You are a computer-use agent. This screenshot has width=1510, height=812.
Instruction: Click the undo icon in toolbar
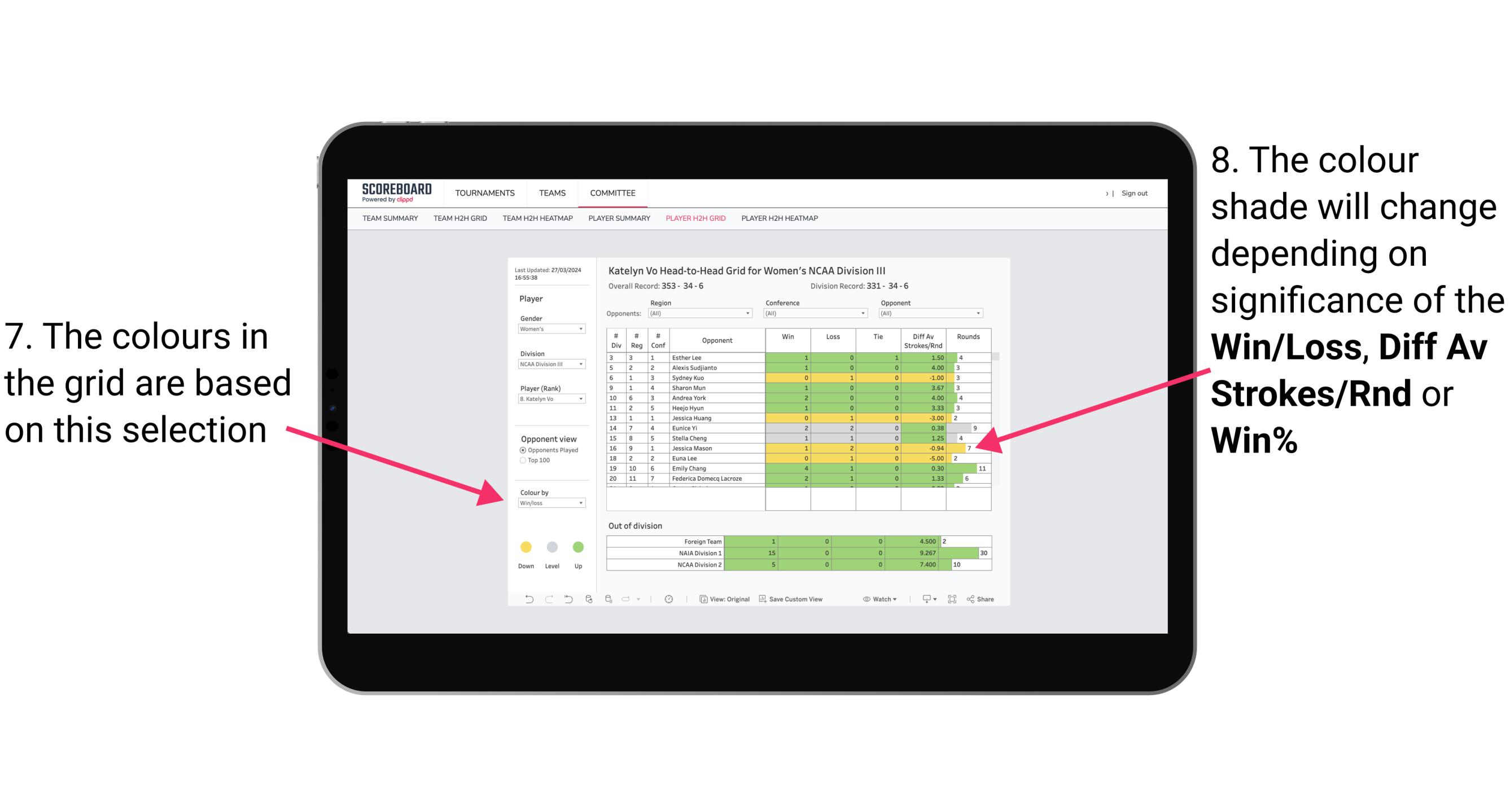tap(527, 601)
